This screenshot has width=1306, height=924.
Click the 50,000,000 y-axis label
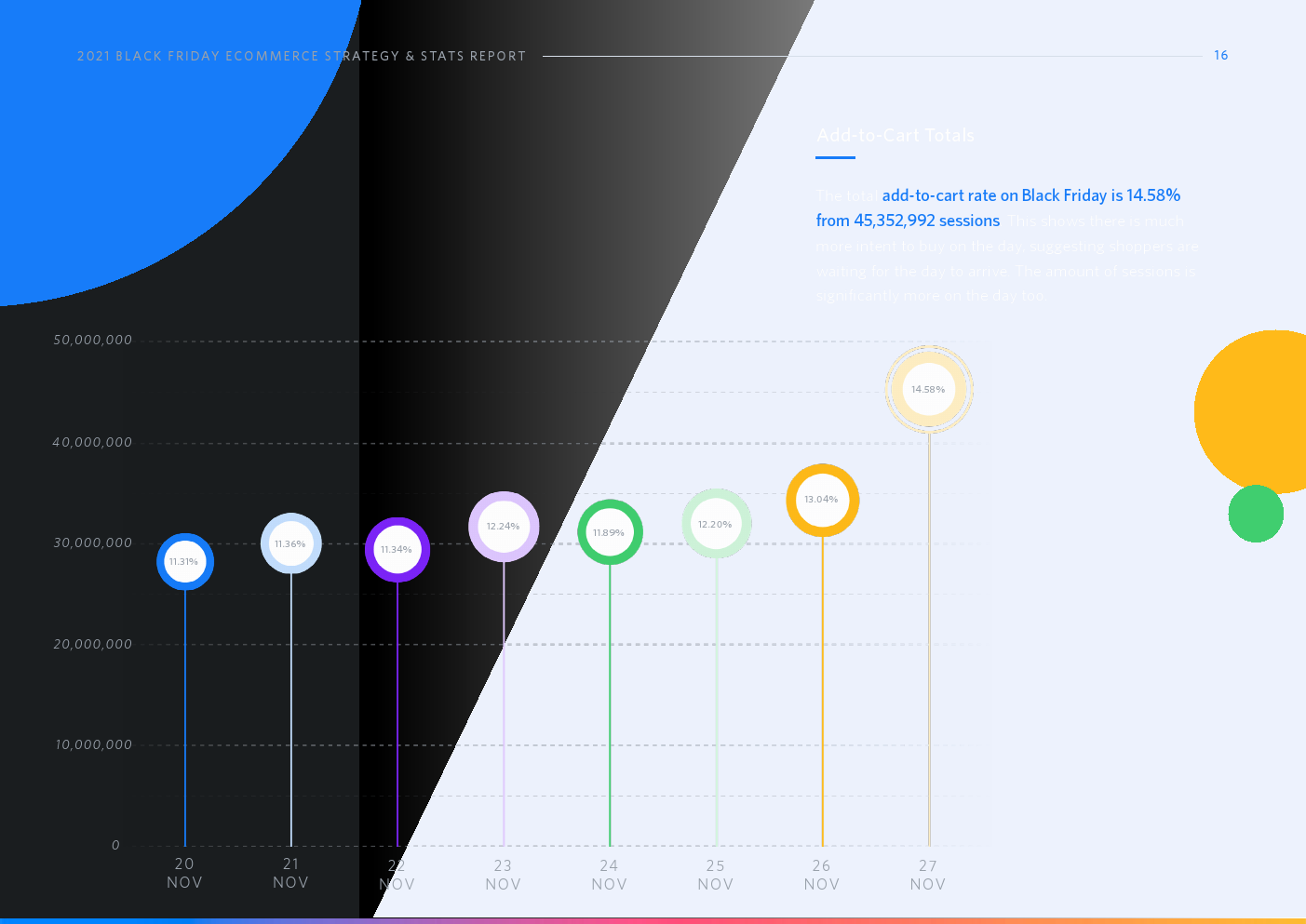click(93, 341)
